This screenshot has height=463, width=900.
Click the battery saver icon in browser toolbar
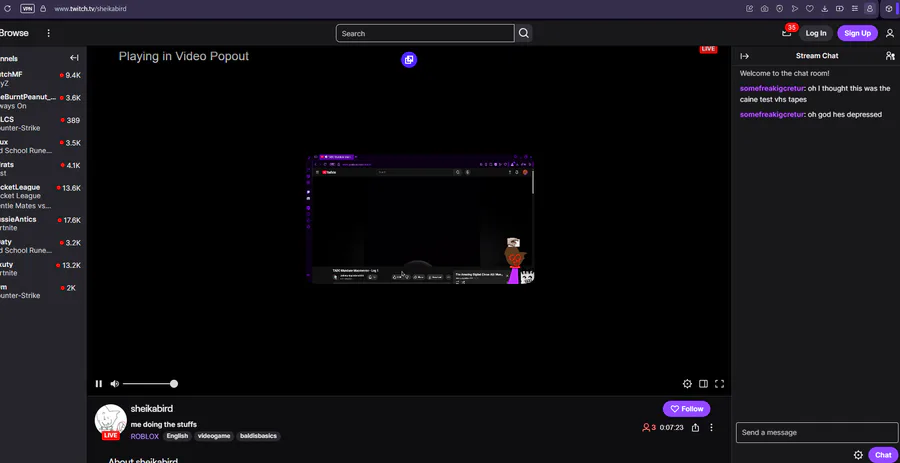tap(840, 9)
